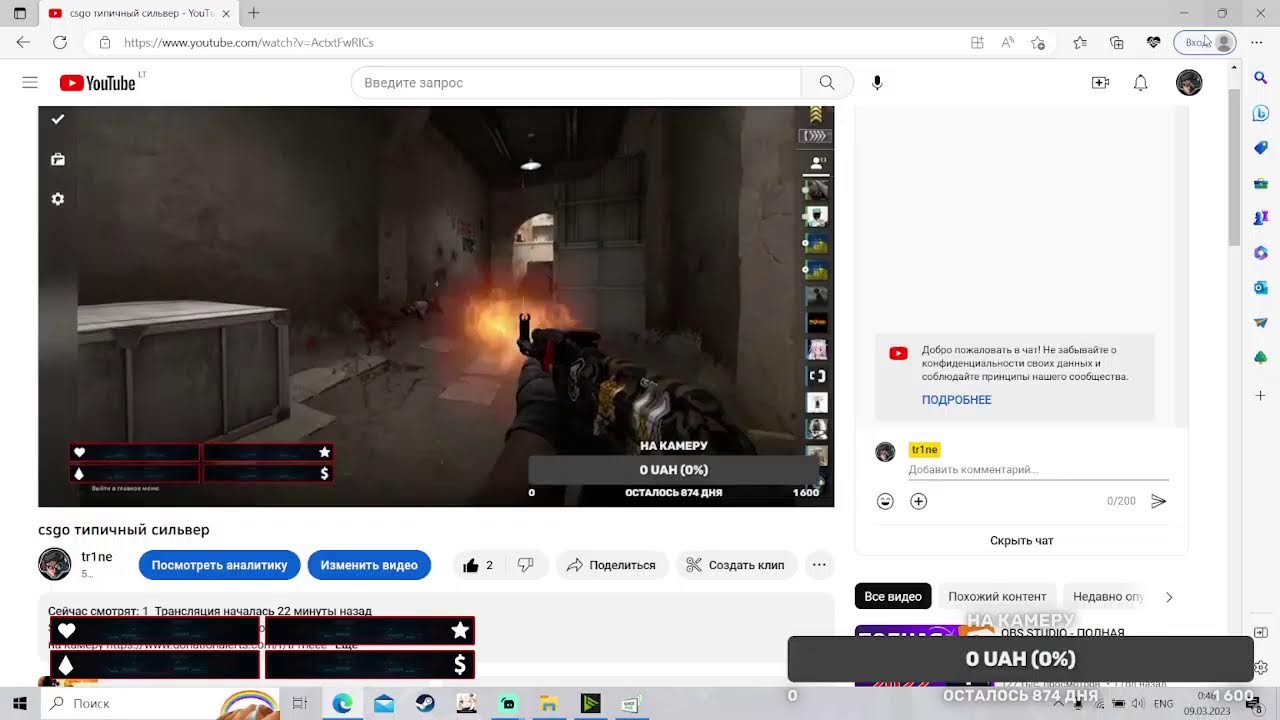The width and height of the screenshot is (1280, 720).
Task: Click the browser back arrow
Action: click(23, 42)
